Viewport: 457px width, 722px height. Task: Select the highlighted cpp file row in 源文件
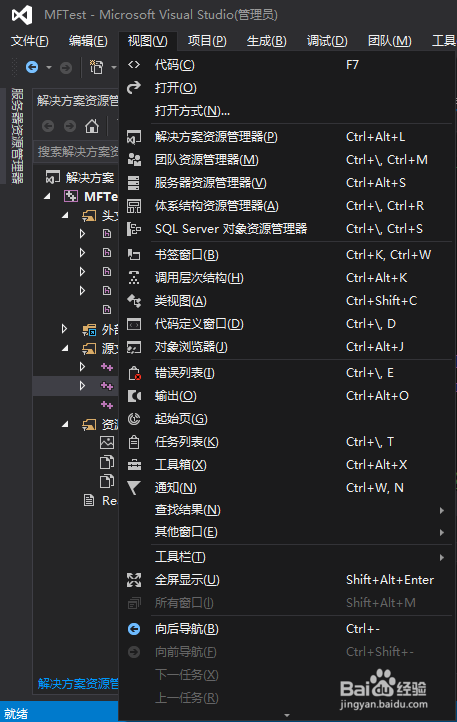[x=76, y=386]
